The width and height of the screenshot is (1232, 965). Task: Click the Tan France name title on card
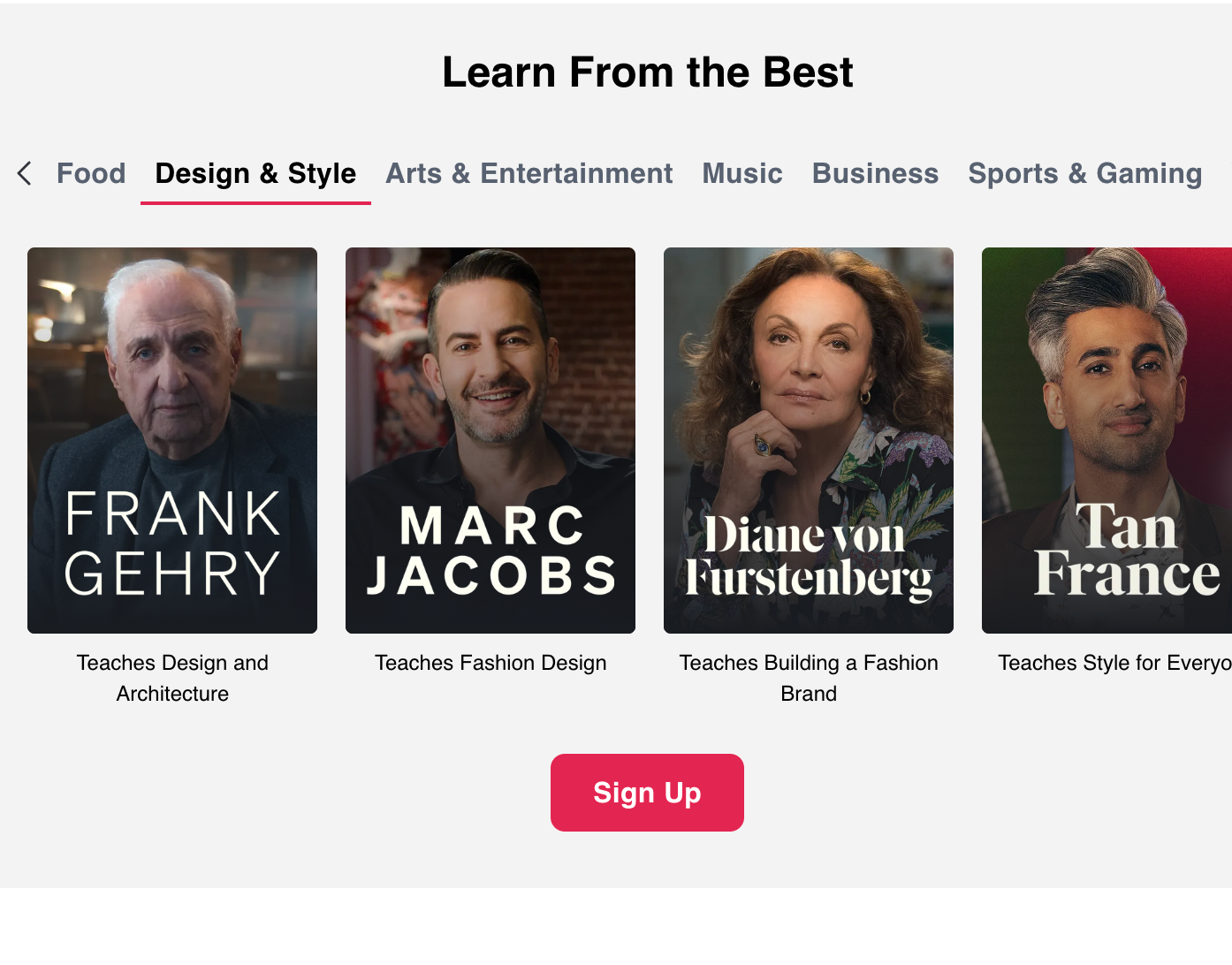coord(1127,551)
